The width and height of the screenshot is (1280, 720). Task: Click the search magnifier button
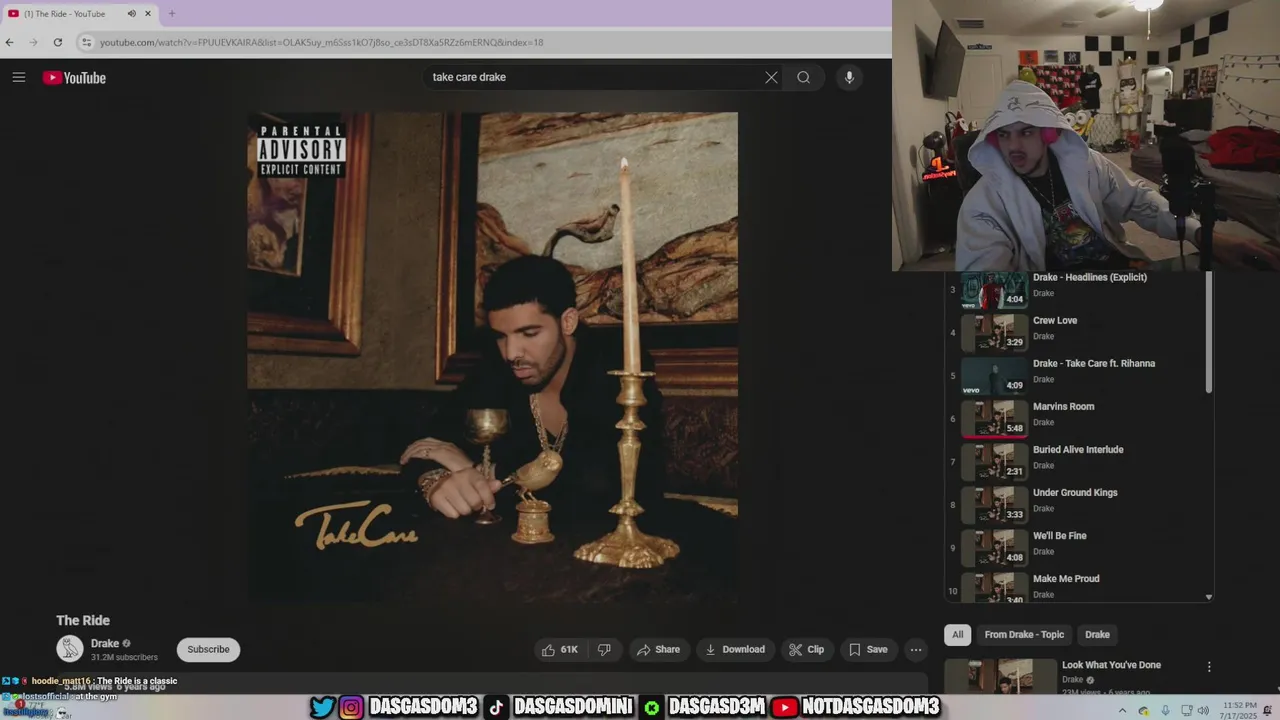(803, 77)
